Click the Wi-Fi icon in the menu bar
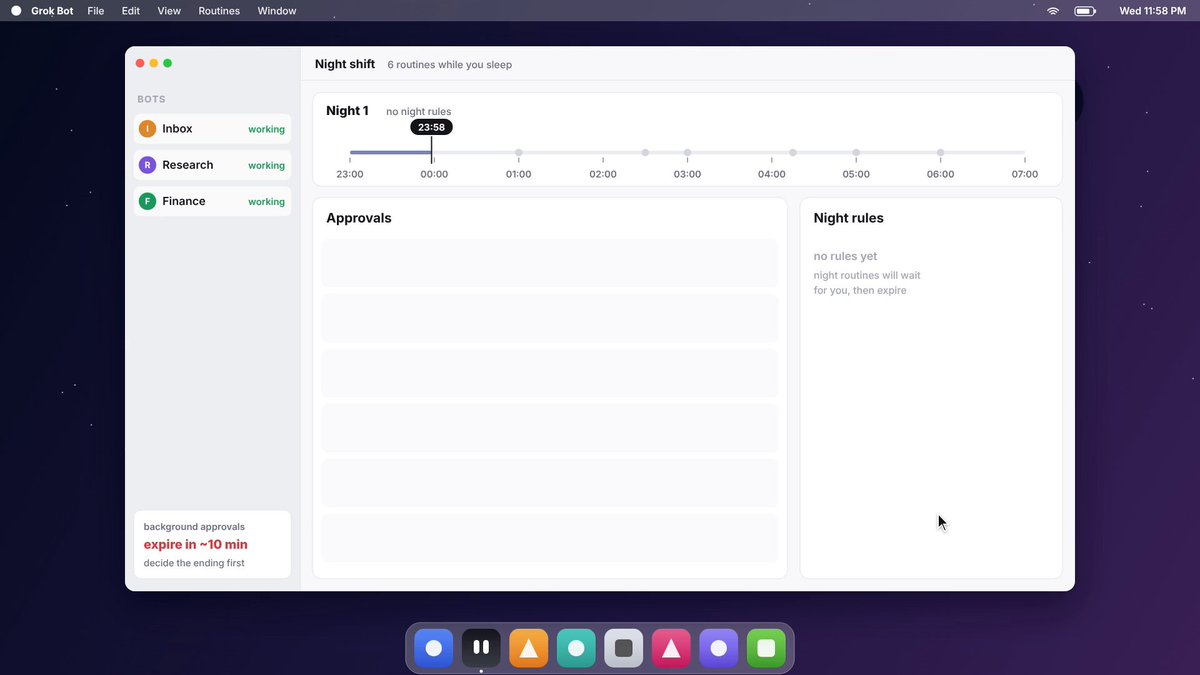1200x675 pixels. [x=1053, y=11]
